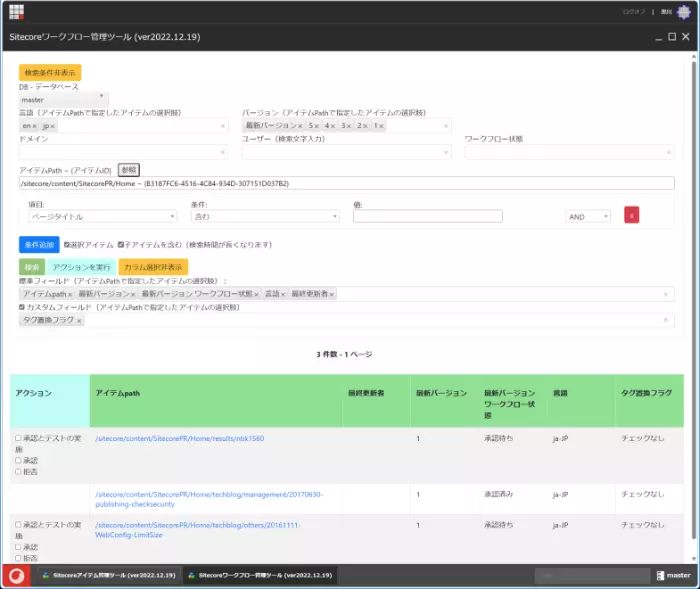Click the user avatar icon at top right
This screenshot has width=700, height=589.
click(x=683, y=12)
